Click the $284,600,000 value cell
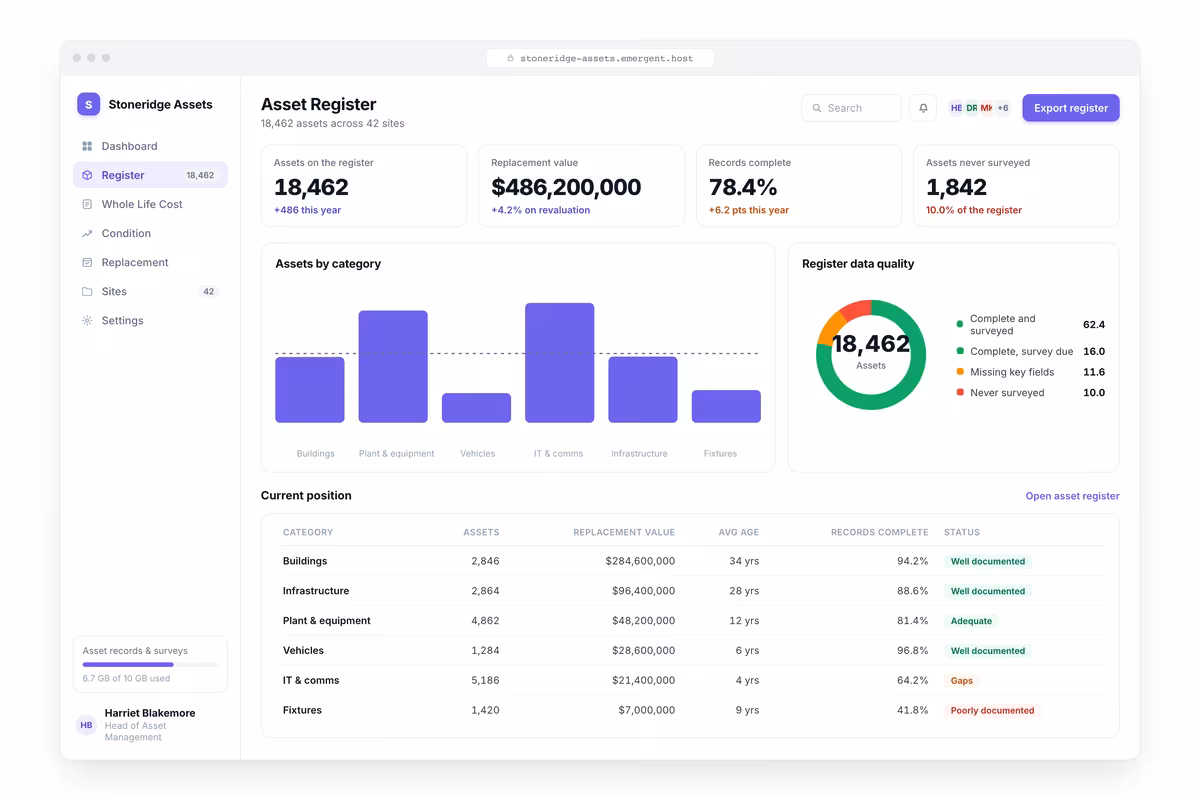 640,561
